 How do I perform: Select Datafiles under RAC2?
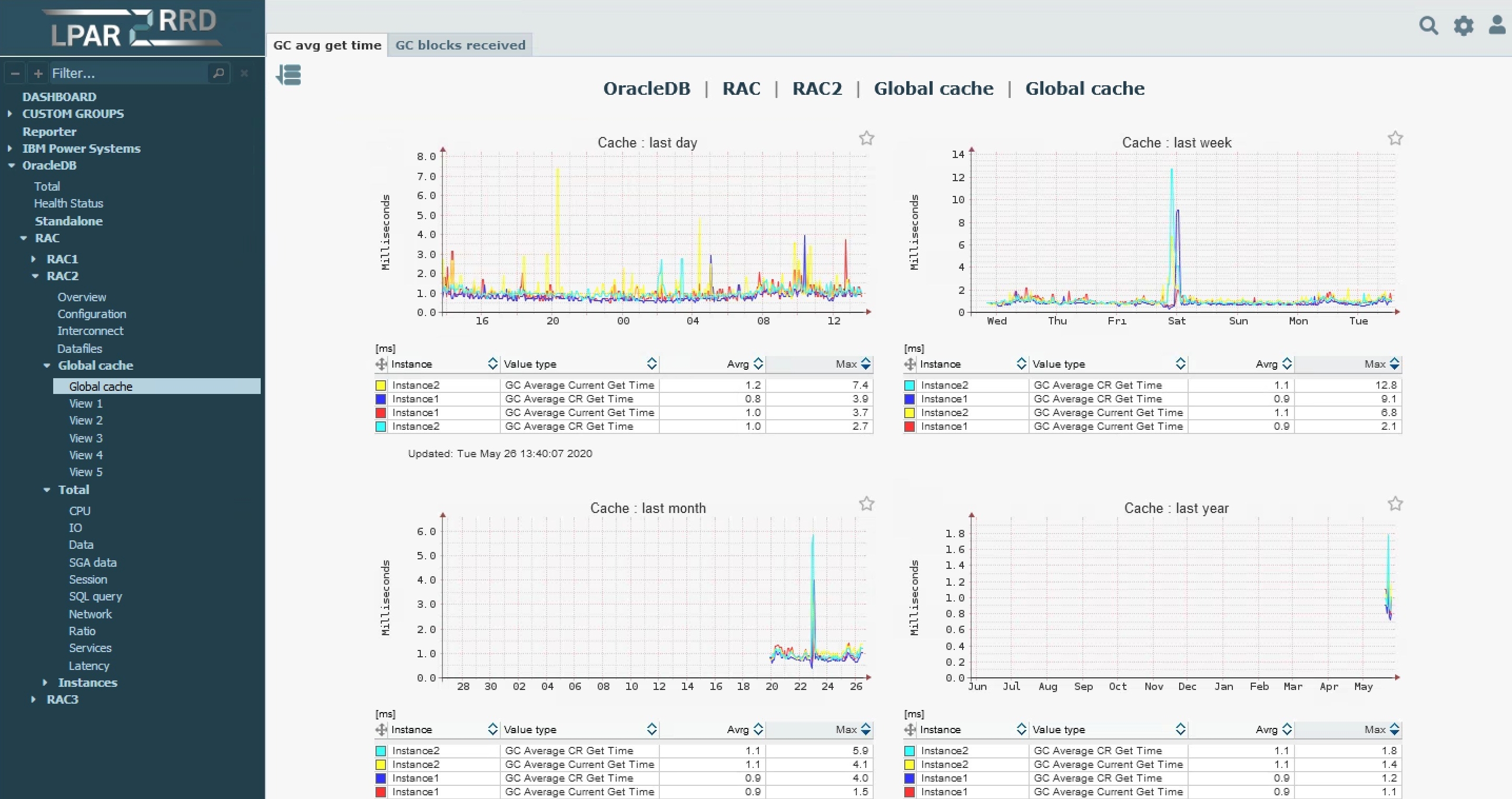coord(80,349)
